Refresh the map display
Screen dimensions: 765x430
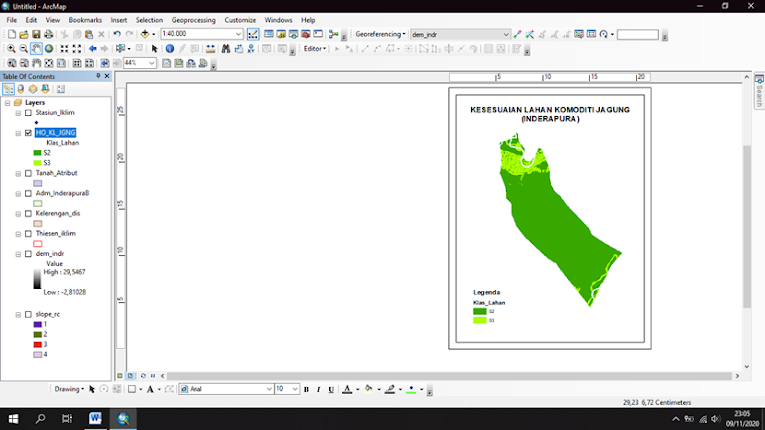tap(143, 376)
